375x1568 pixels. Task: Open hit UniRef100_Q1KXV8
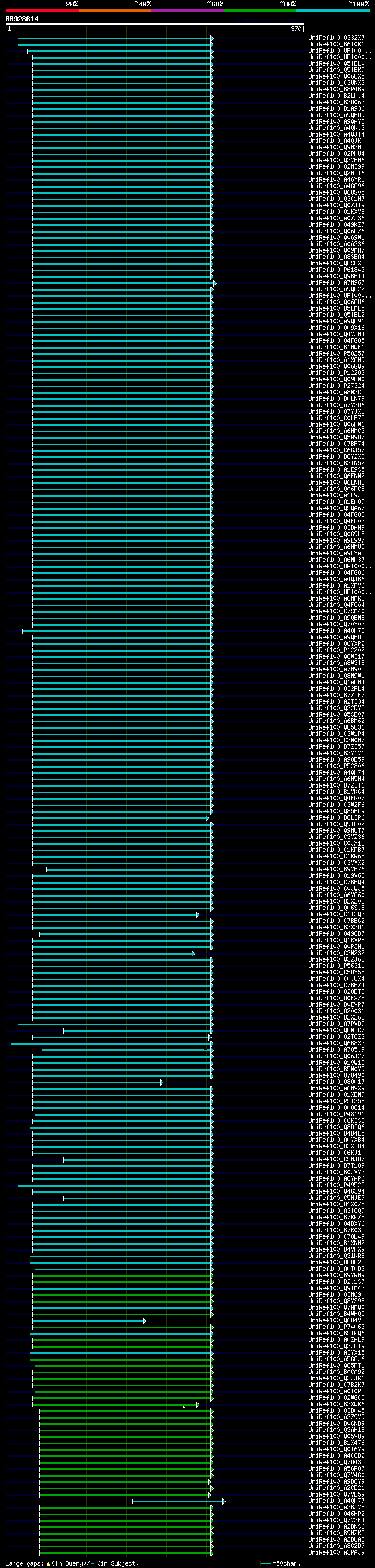(337, 212)
